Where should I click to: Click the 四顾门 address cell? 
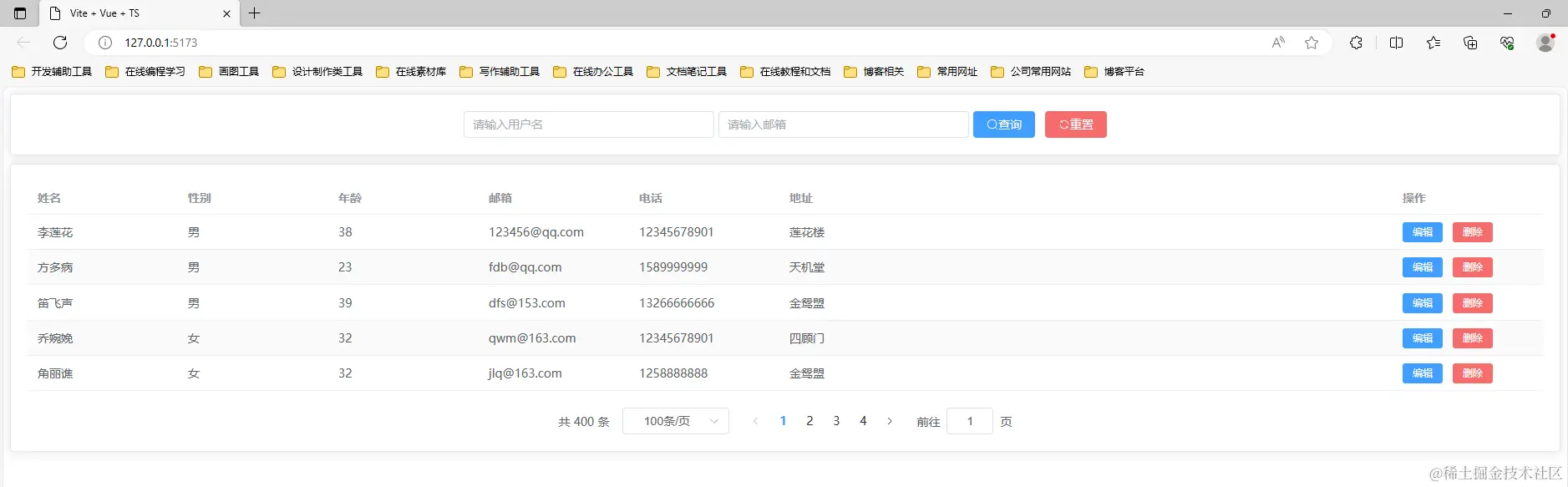(807, 338)
